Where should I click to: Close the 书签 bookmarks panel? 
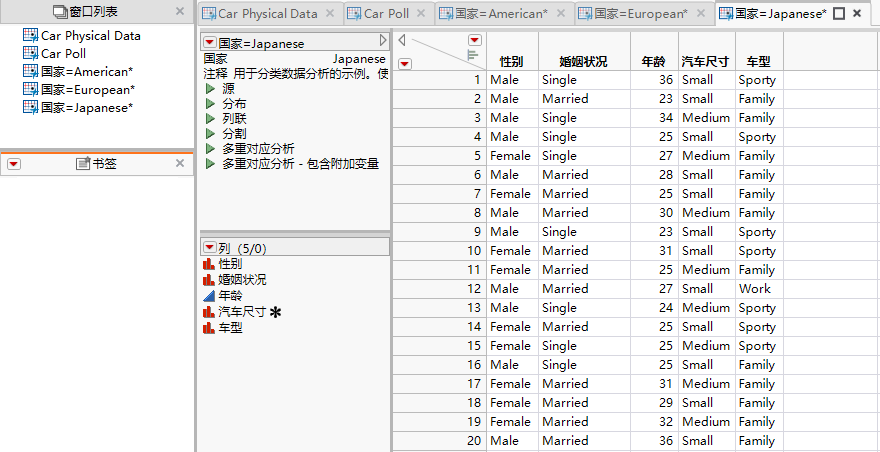click(180, 163)
